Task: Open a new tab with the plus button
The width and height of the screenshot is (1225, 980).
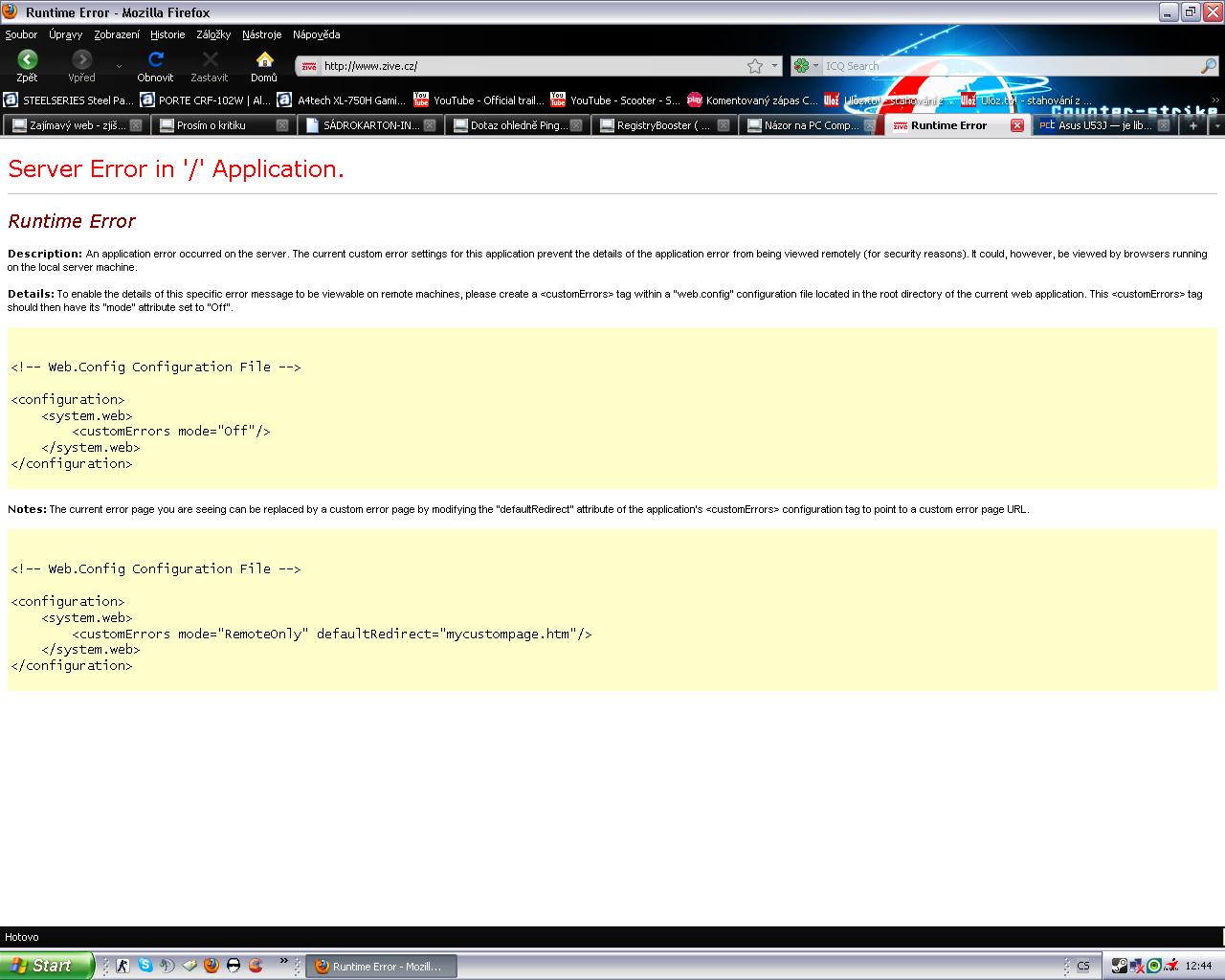Action: click(x=1192, y=125)
